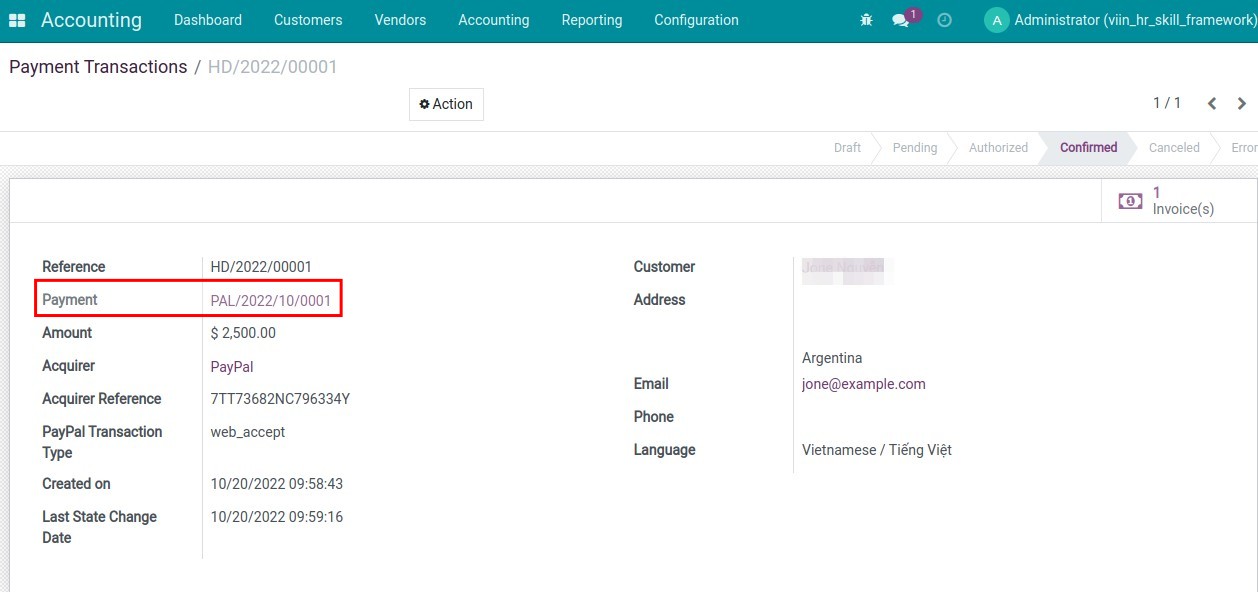
Task: Click the developer bug icon
Action: tap(865, 19)
